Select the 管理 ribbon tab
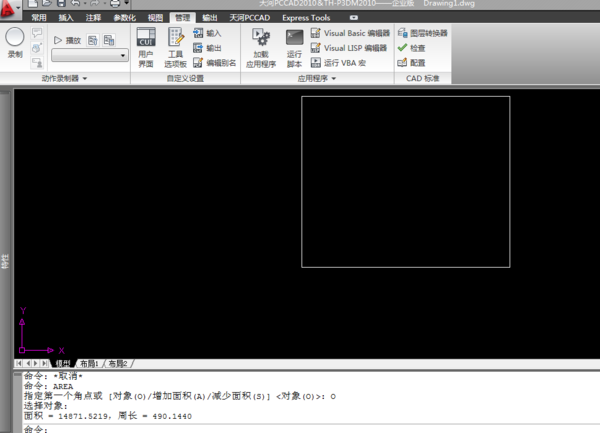The image size is (600, 433). click(183, 18)
